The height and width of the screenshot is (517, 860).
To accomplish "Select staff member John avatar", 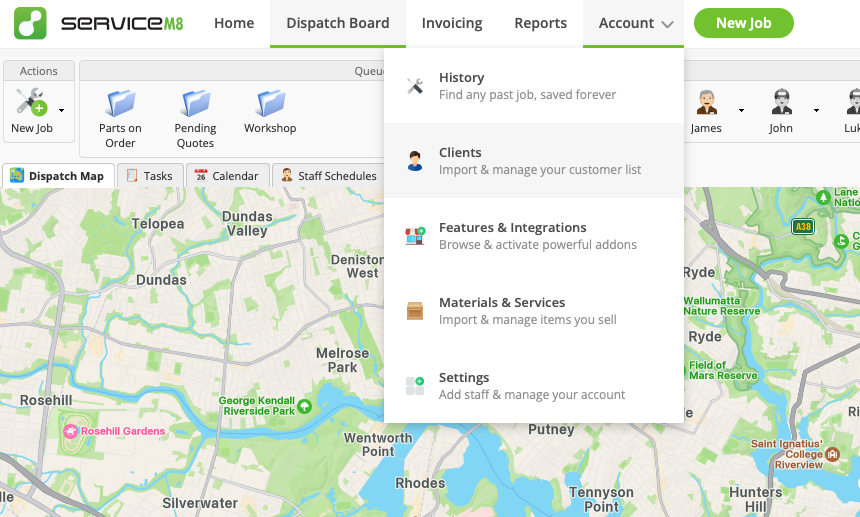I will pyautogui.click(x=781, y=102).
